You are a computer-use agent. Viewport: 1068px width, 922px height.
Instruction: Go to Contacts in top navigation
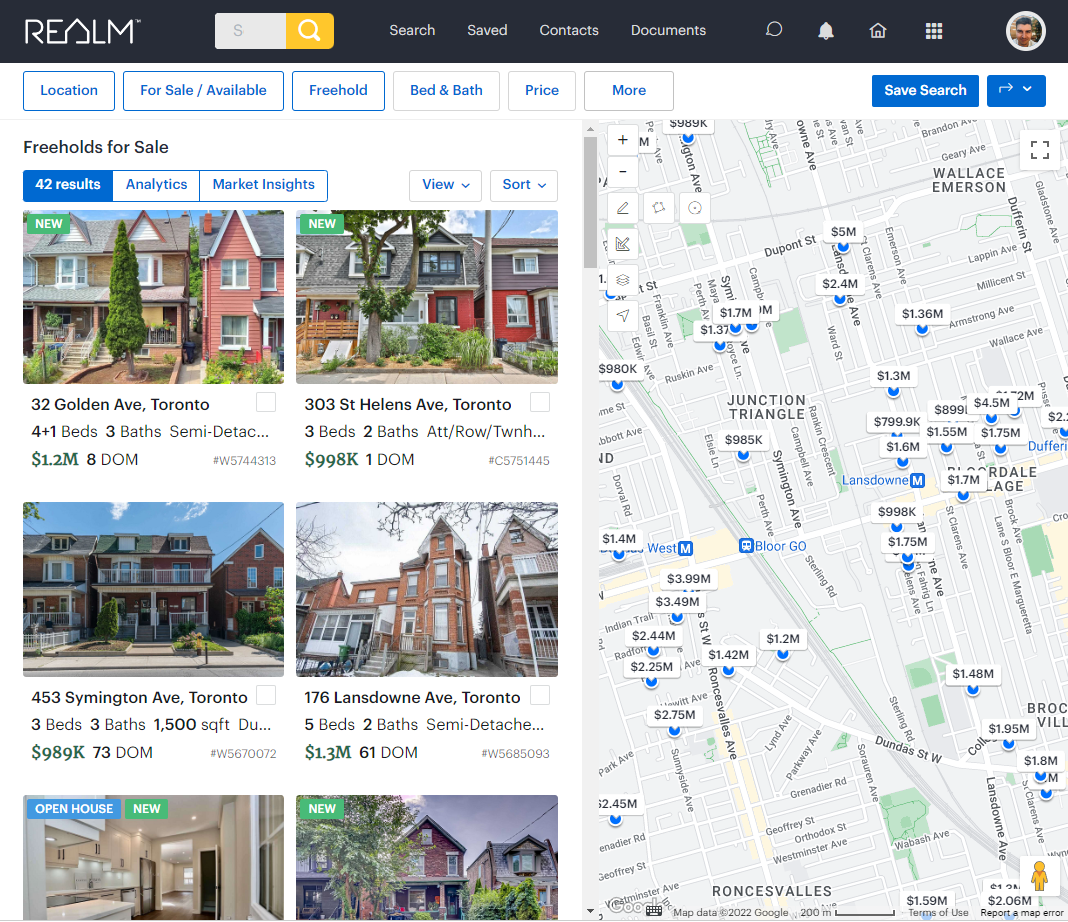569,30
